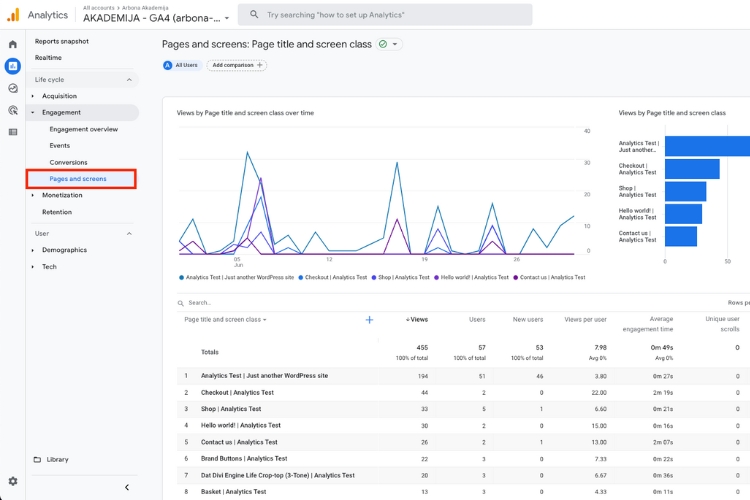Screen dimensions: 750x500
Task: Open Page title and screen class dropdown
Action: [225, 319]
